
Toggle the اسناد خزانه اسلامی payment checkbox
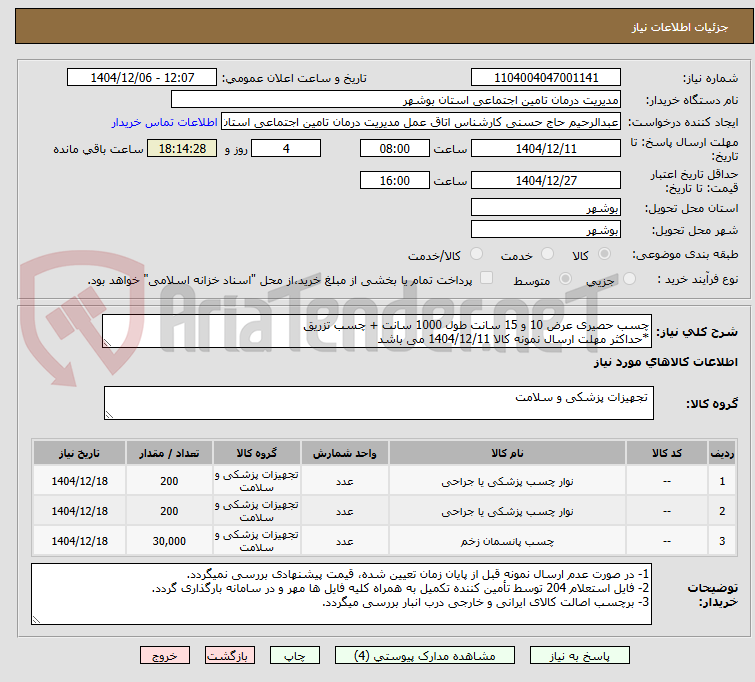coord(487,277)
